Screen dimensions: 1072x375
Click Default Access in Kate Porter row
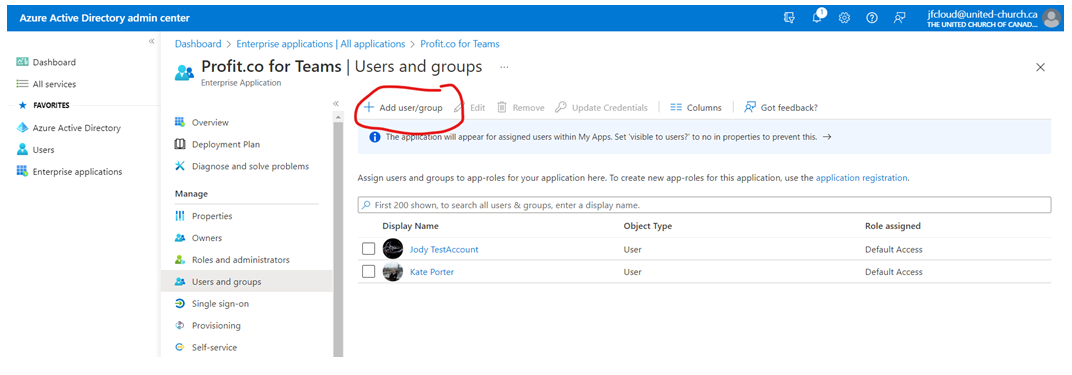(894, 272)
